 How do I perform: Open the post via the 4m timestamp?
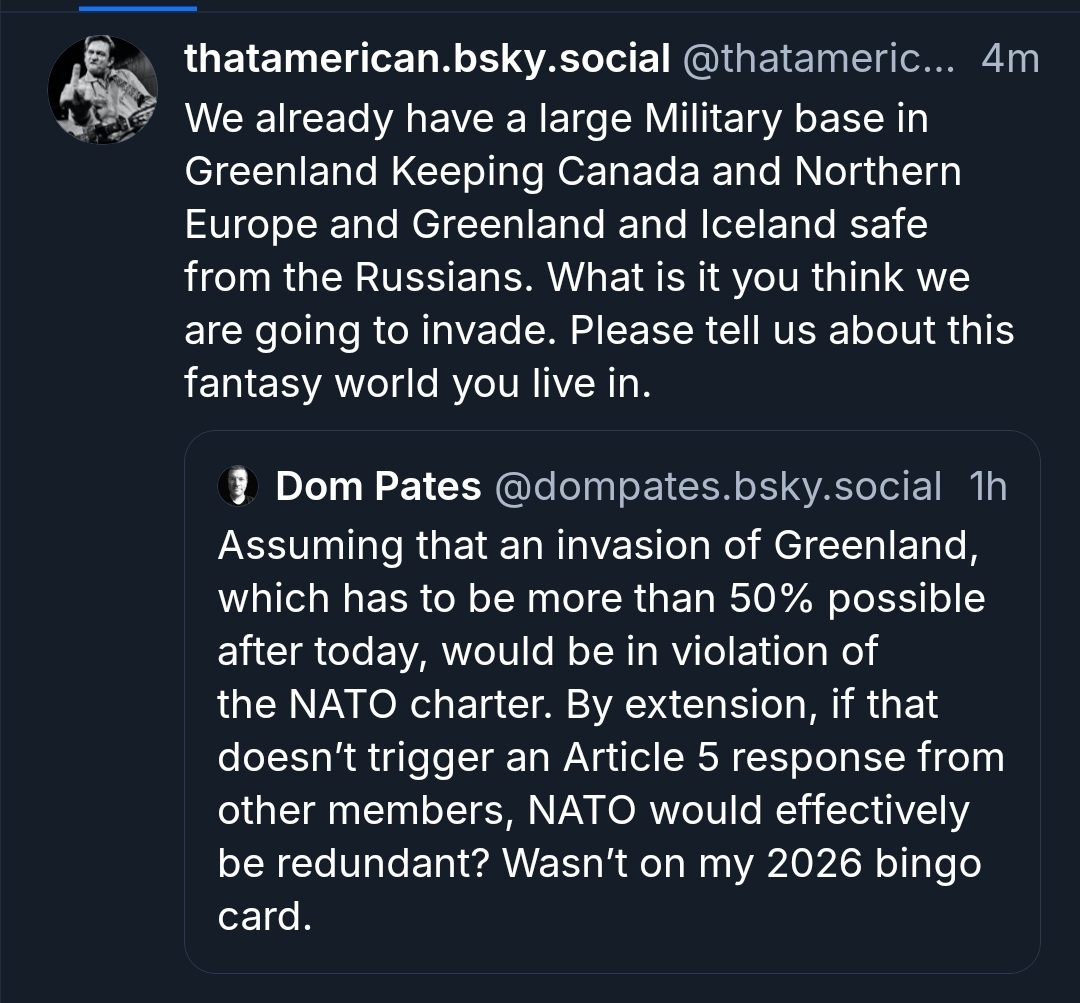(1010, 60)
